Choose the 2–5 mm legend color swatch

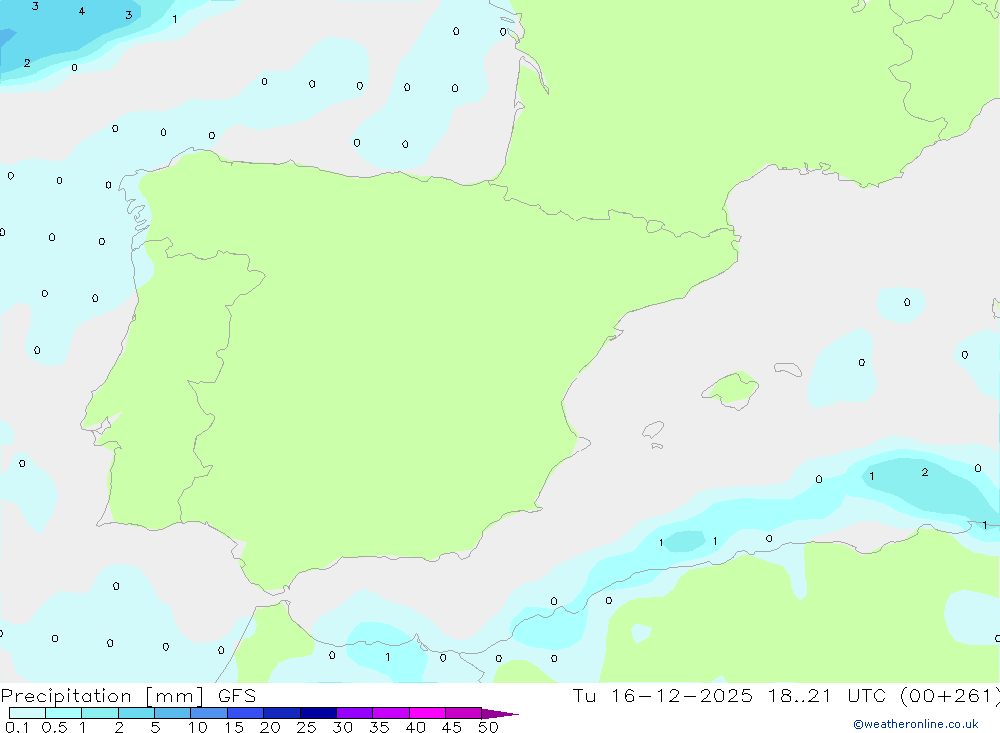point(136,713)
